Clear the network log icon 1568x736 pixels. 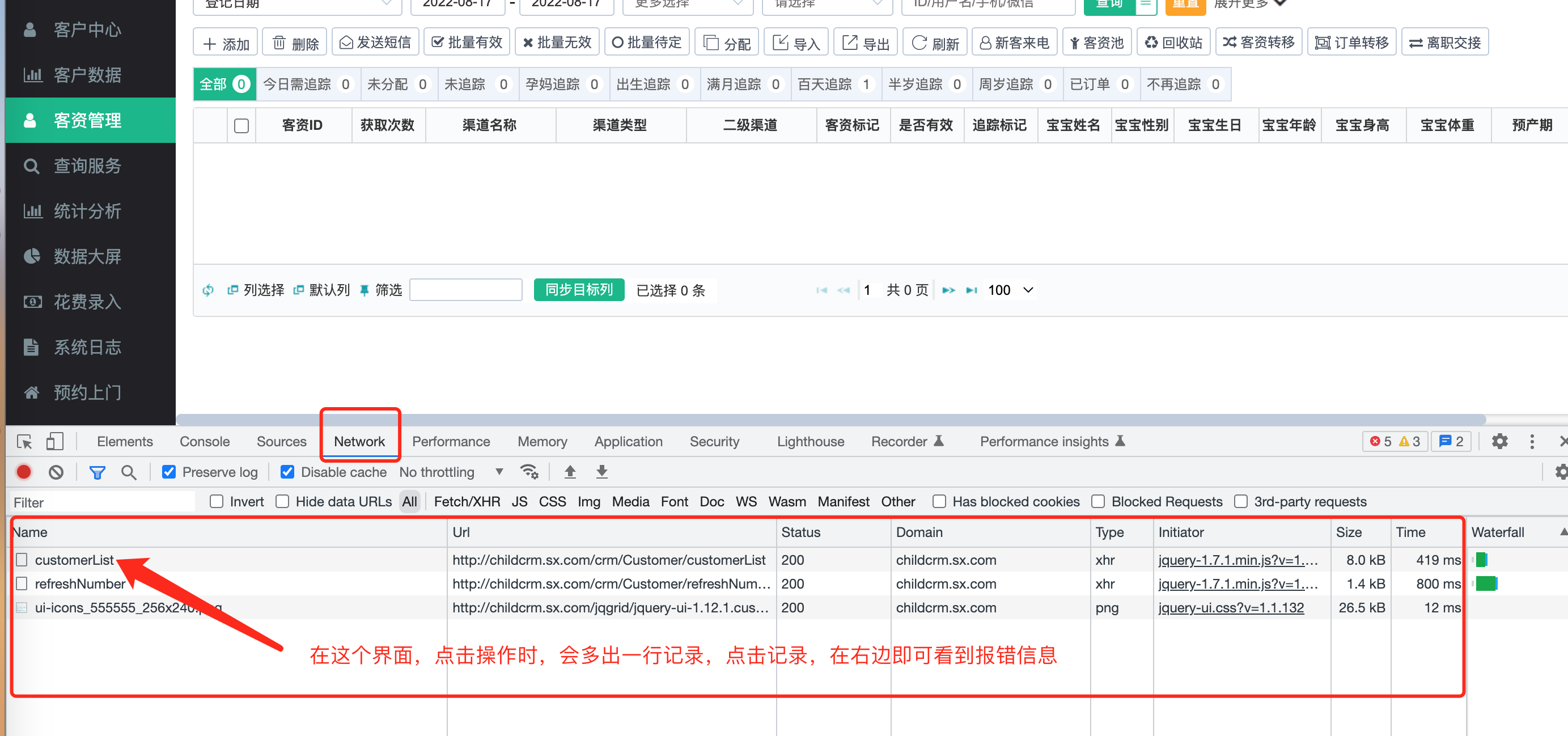click(56, 472)
